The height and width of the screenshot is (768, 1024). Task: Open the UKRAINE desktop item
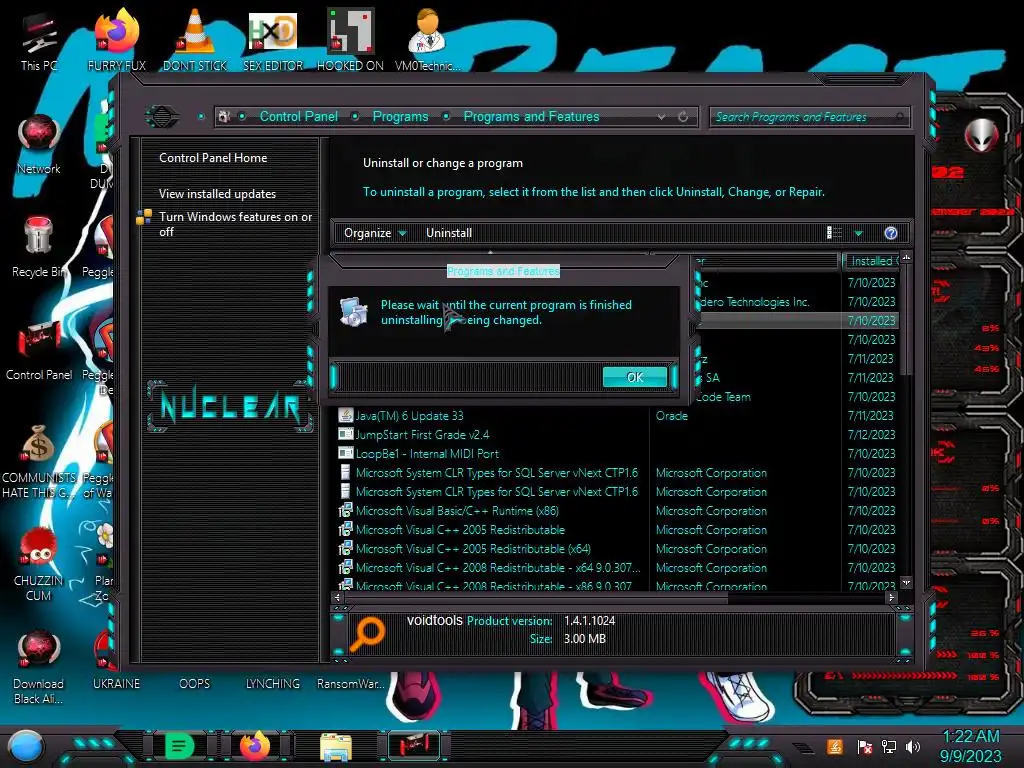pos(116,684)
